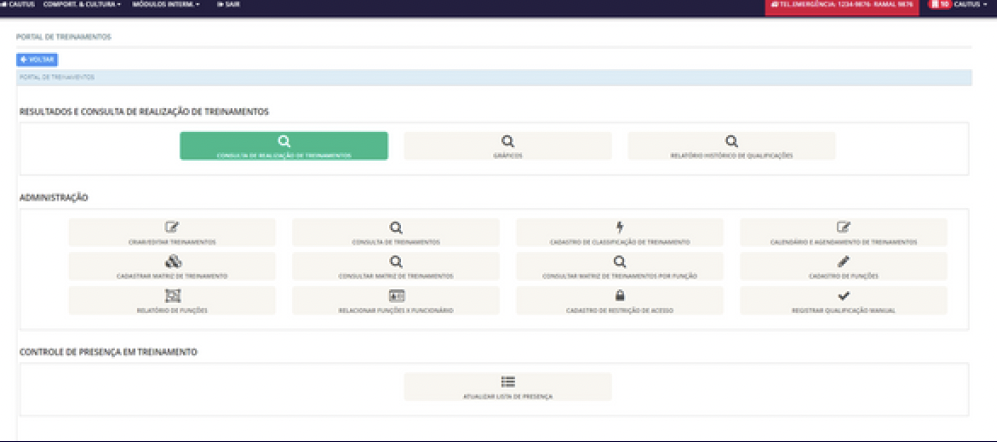The image size is (997, 442).
Task: Expand the Módulos Interm. dropdown menu
Action: tap(166, 5)
